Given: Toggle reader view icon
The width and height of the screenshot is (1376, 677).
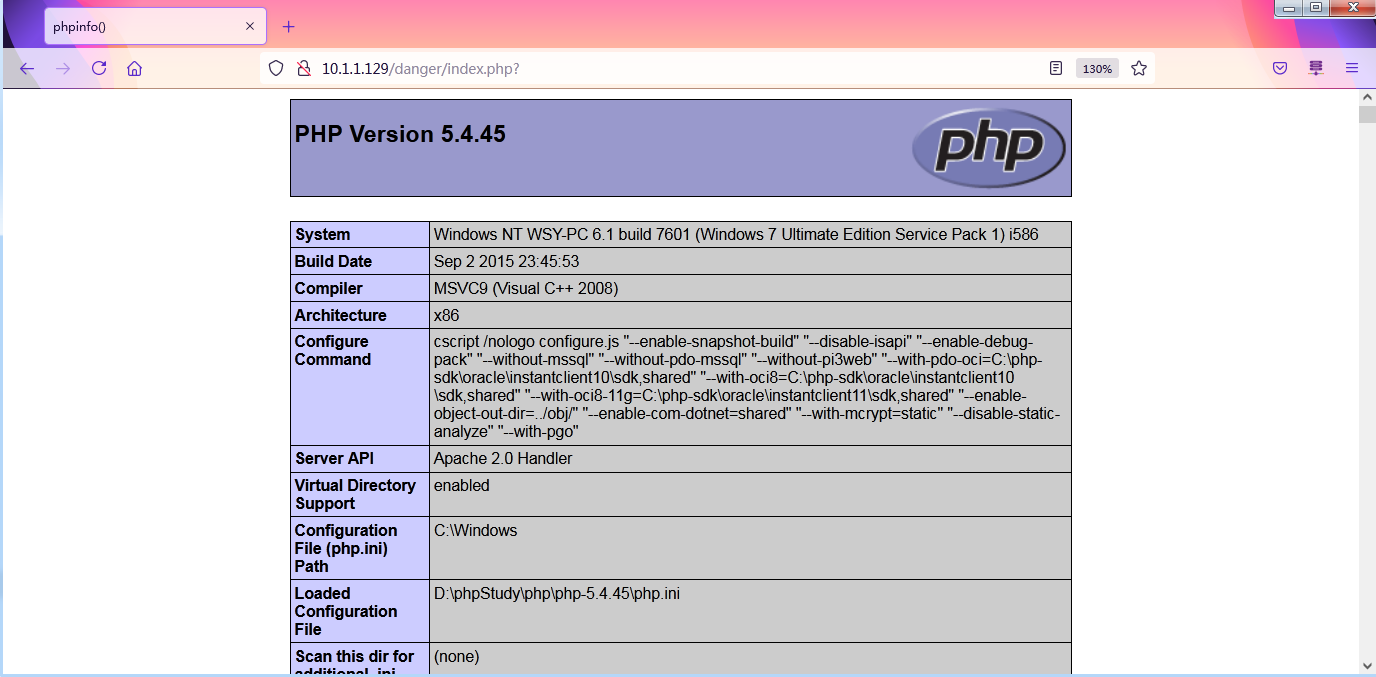Looking at the screenshot, I should [1056, 69].
